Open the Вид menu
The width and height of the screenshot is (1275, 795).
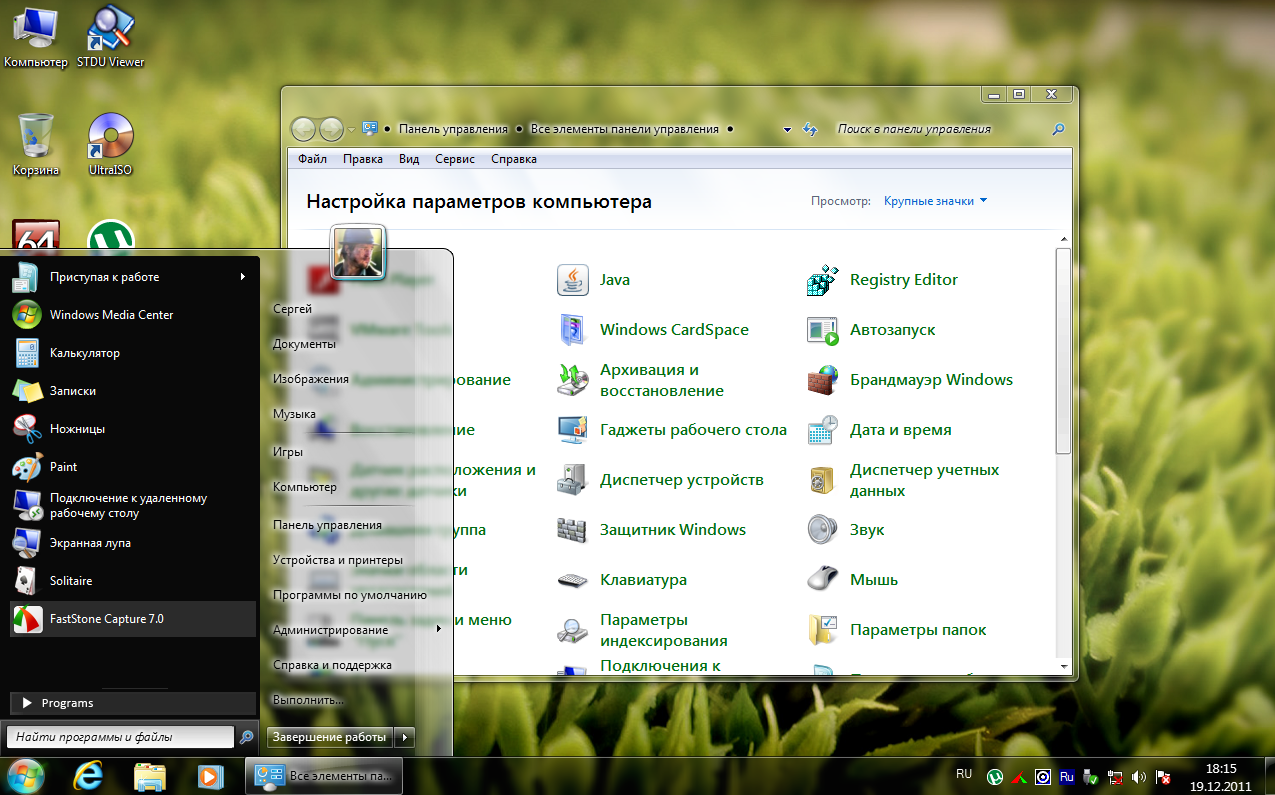pyautogui.click(x=409, y=159)
